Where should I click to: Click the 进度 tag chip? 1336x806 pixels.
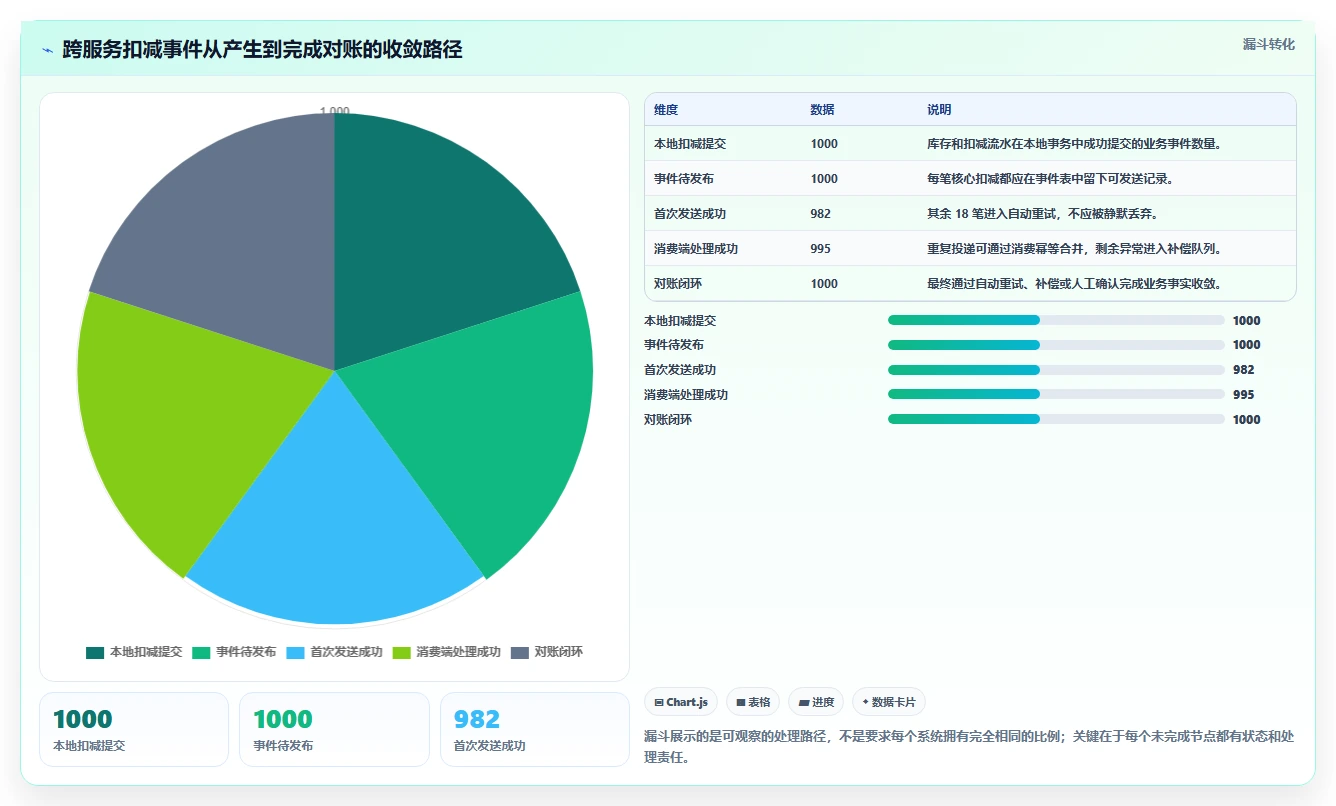click(x=816, y=702)
